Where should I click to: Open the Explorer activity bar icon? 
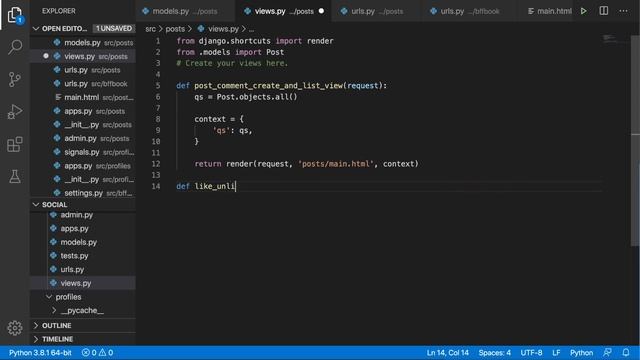tap(15, 15)
